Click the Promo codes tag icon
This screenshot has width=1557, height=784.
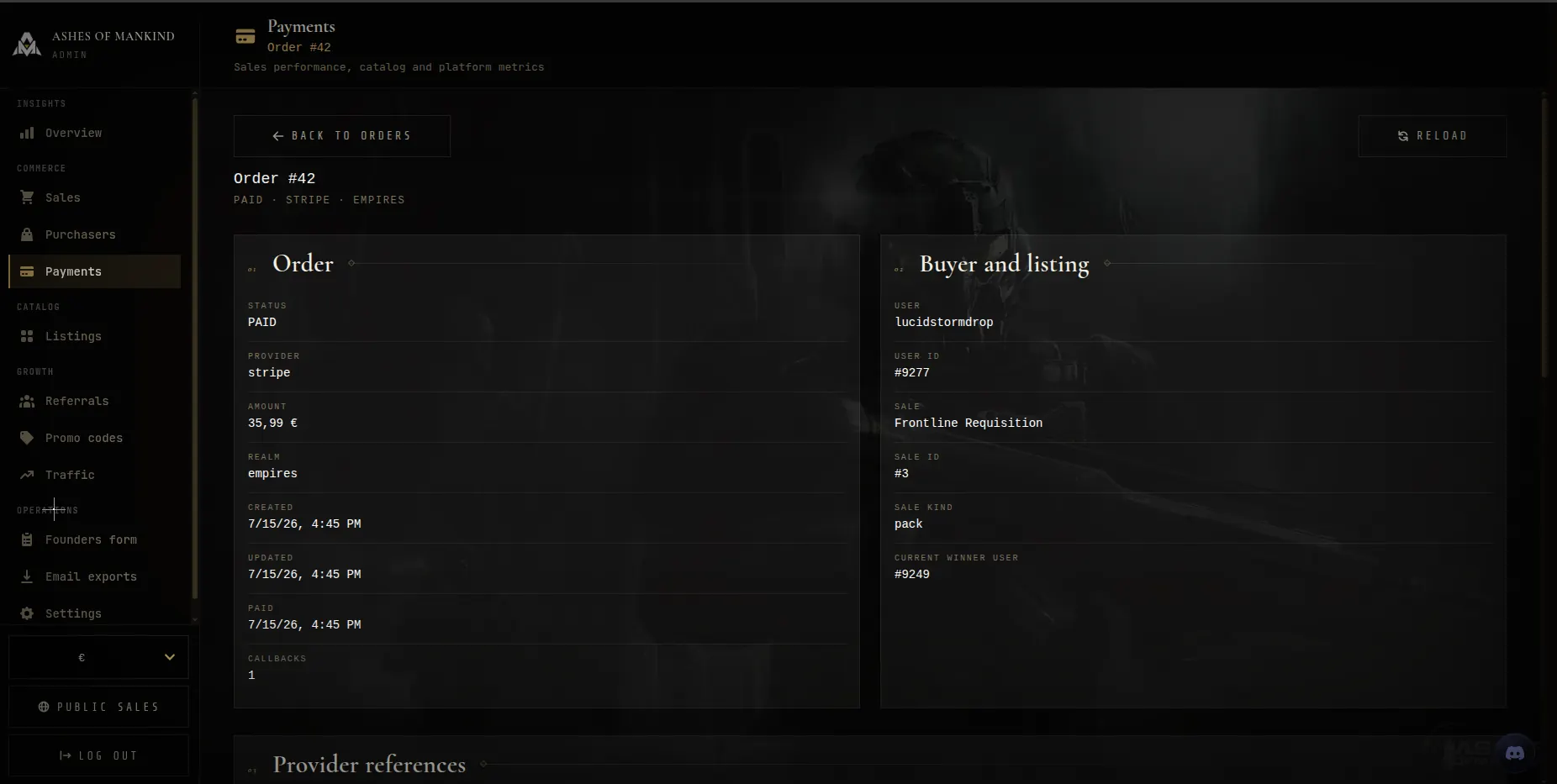[27, 438]
